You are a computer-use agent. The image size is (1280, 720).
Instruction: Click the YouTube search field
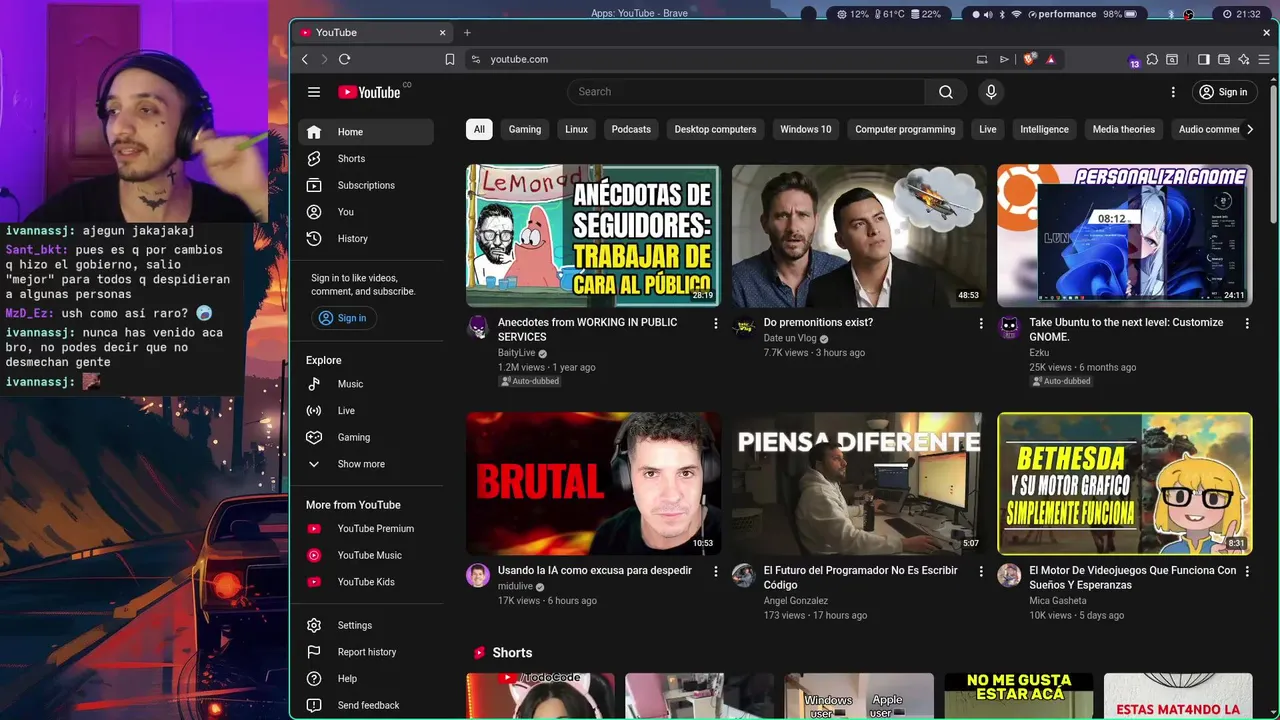[746, 92]
